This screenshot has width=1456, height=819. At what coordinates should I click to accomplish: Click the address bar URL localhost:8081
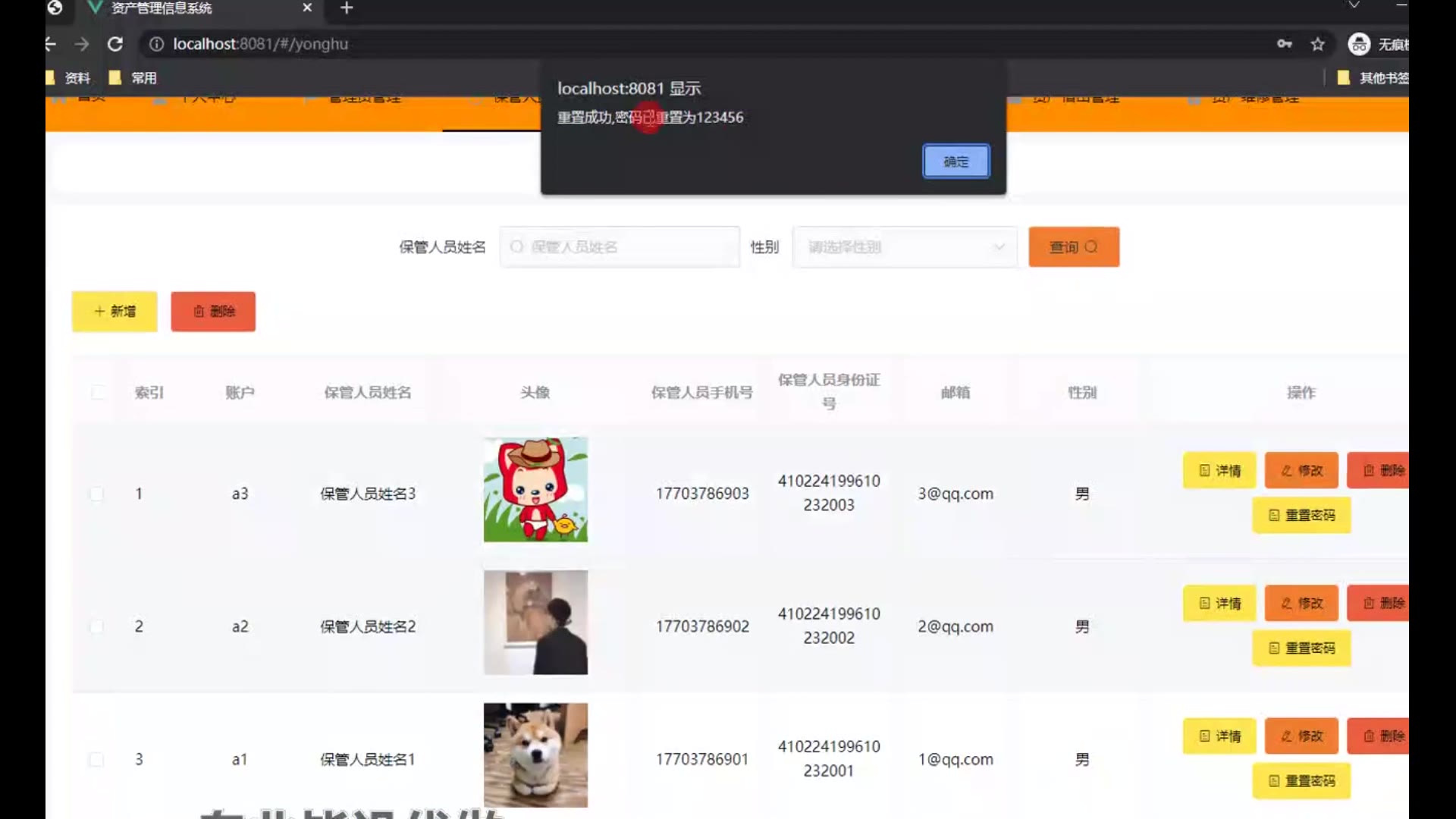(260, 44)
